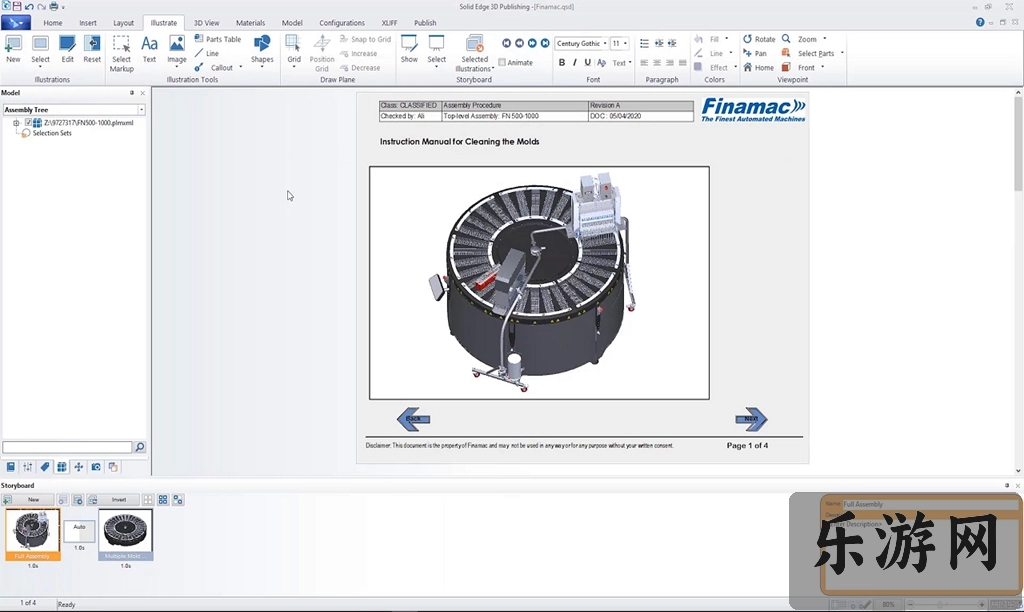Open the Century Gothic font dropdown
This screenshot has height=612, width=1024.
(605, 43)
